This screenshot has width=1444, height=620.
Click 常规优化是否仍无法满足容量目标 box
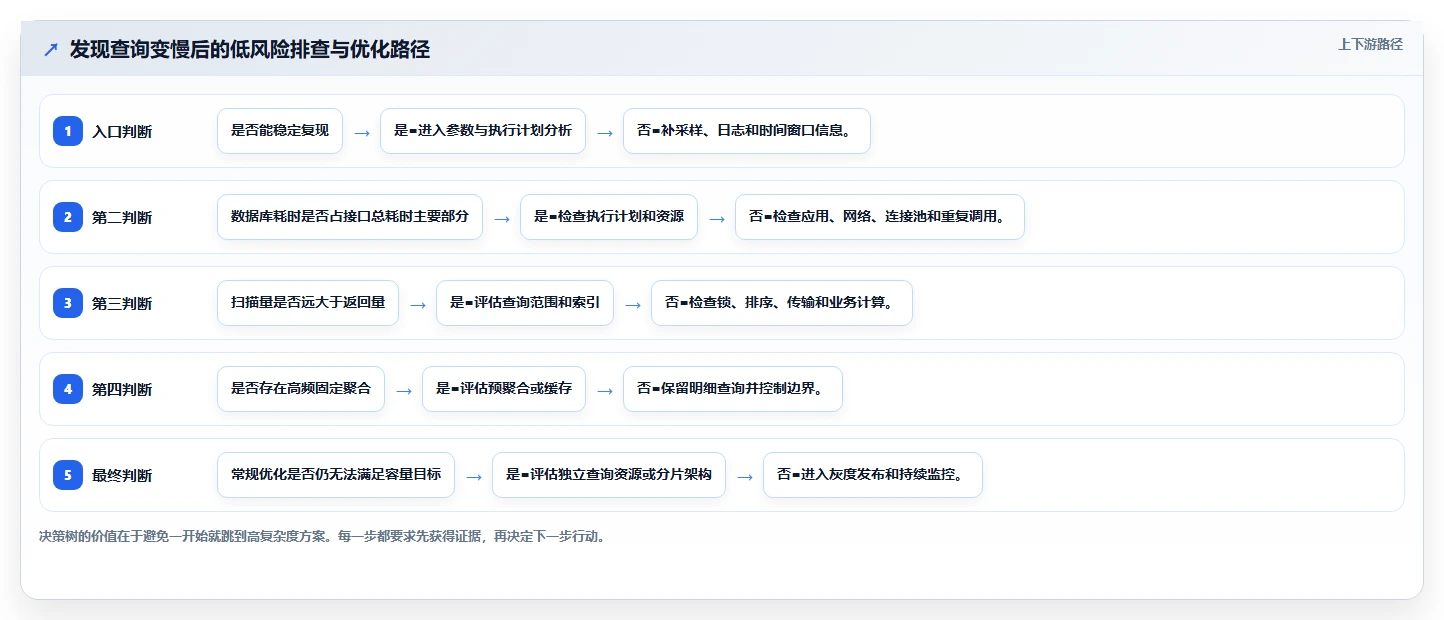click(x=336, y=475)
